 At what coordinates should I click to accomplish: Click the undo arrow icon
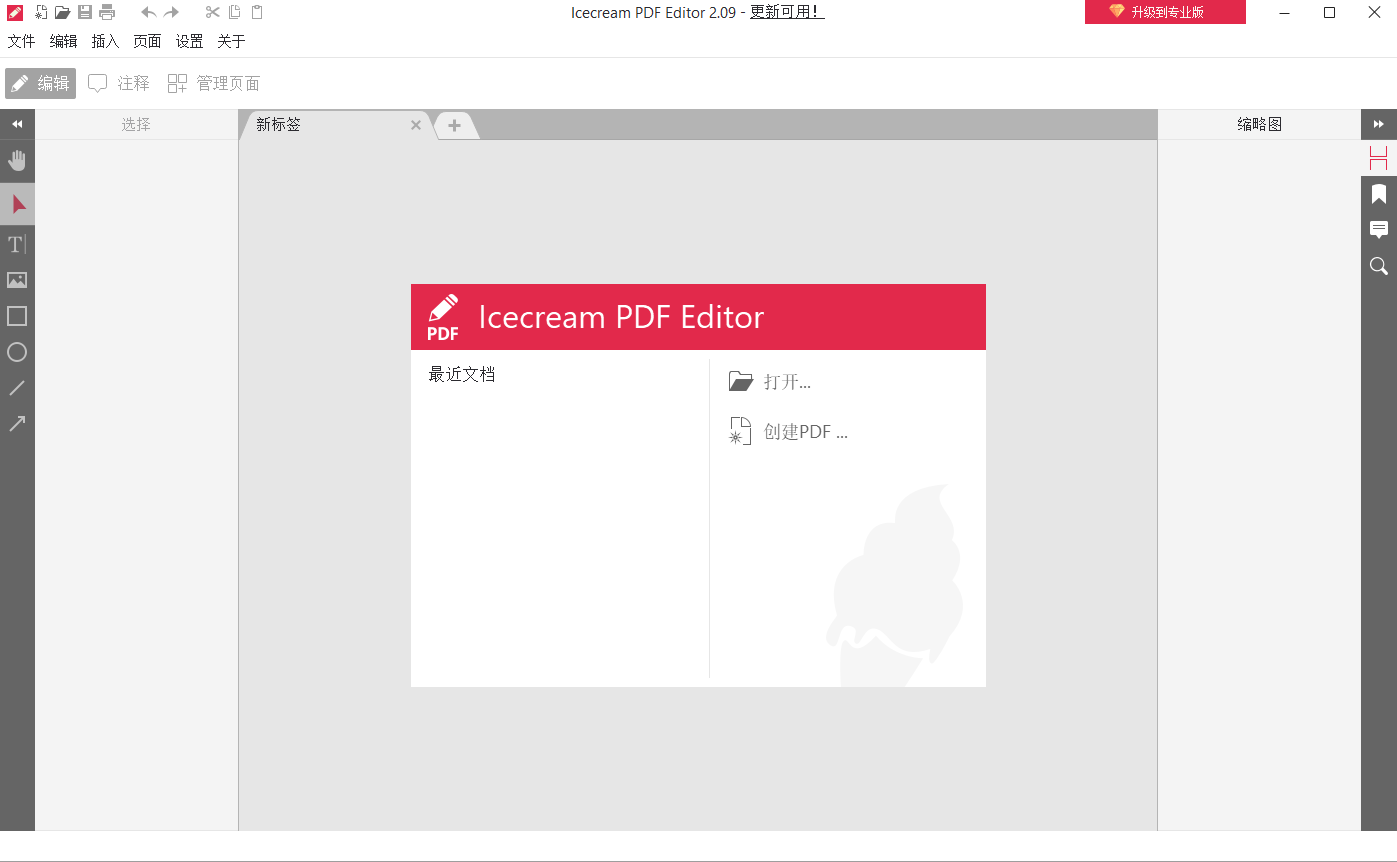pyautogui.click(x=148, y=12)
